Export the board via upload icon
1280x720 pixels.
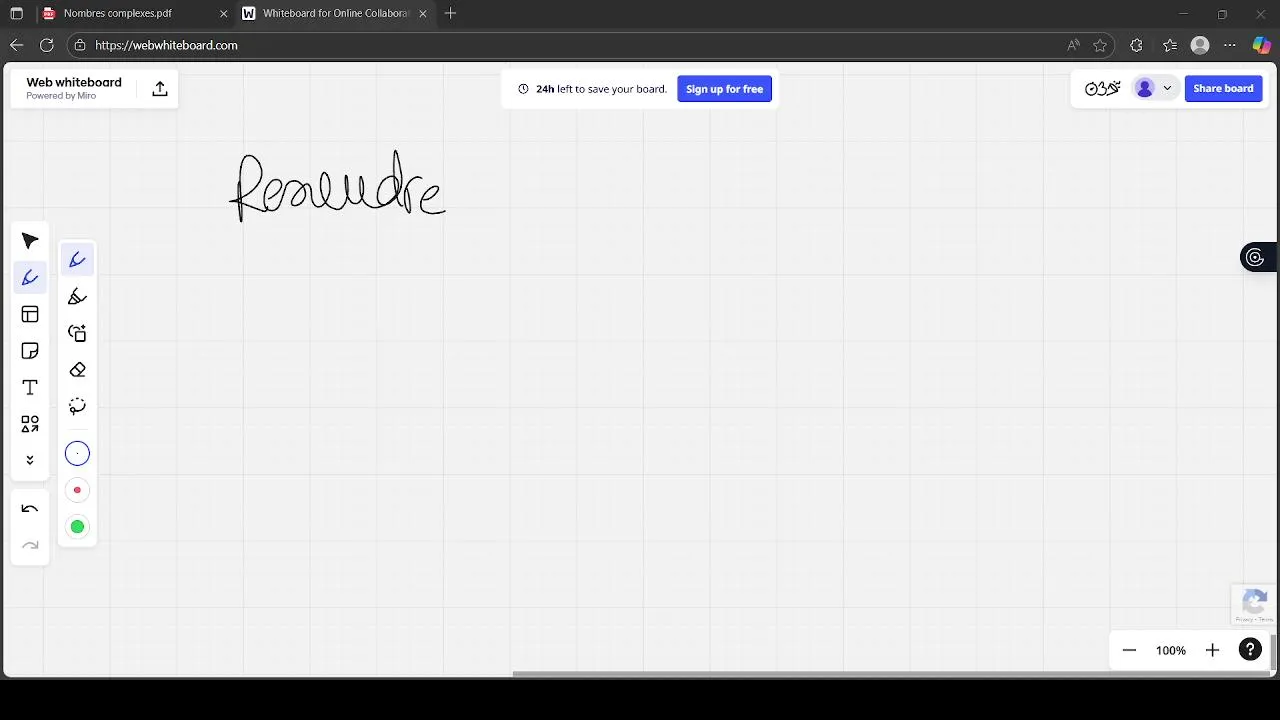pyautogui.click(x=160, y=89)
